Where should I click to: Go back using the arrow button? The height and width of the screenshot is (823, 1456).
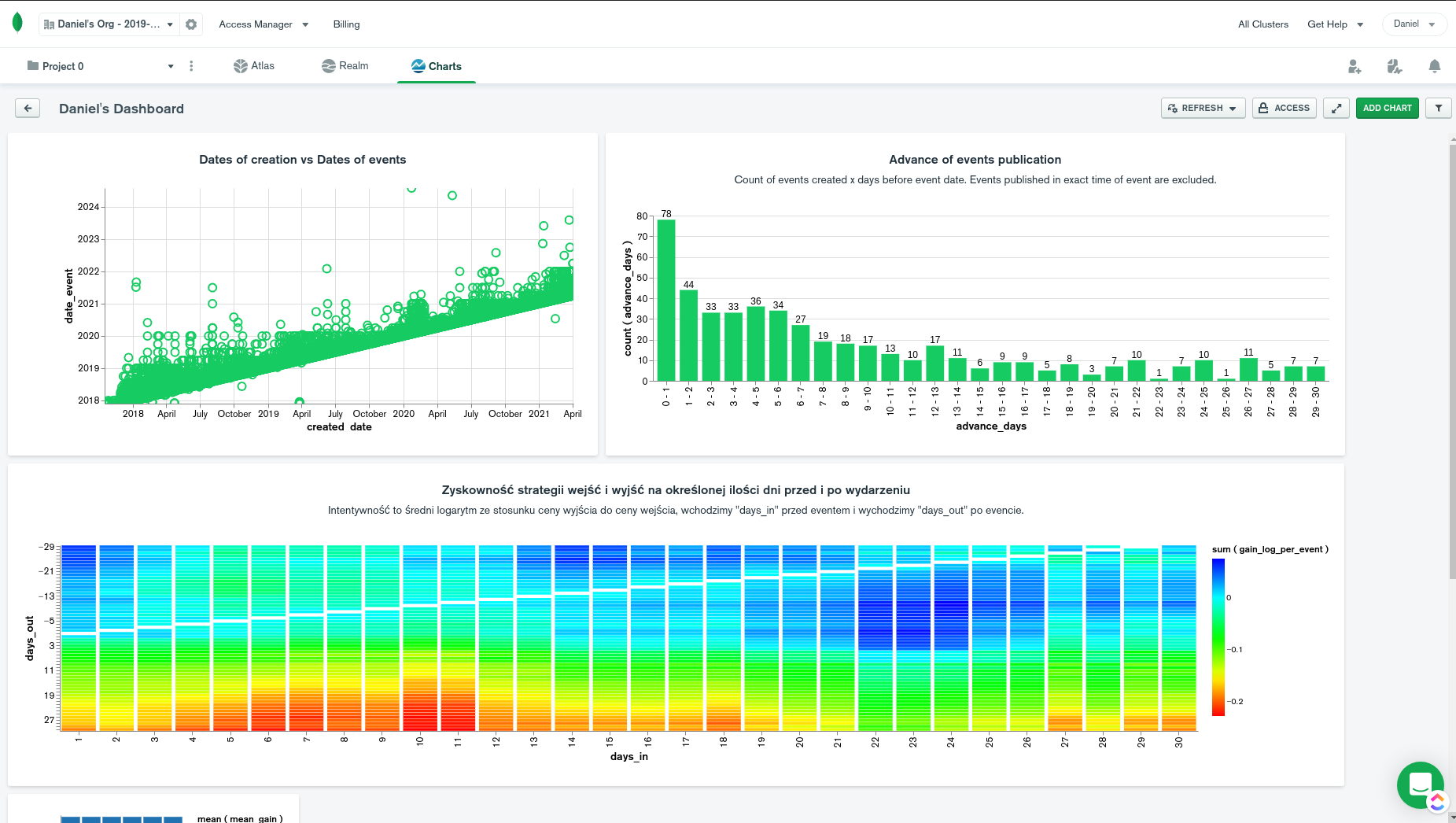pos(28,109)
